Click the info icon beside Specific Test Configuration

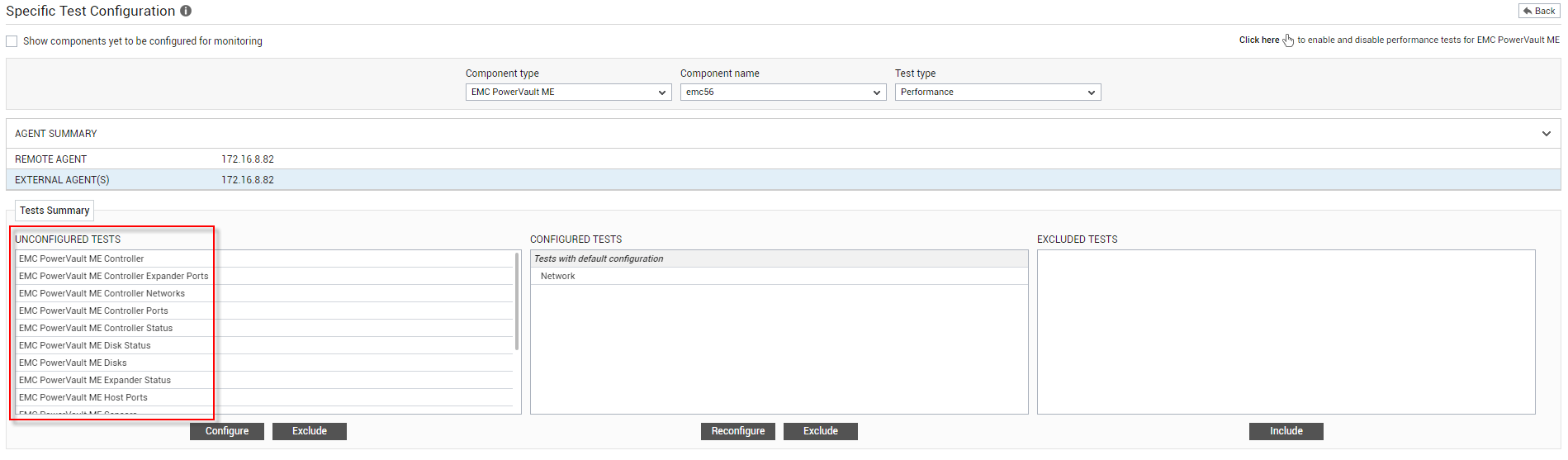pos(186,11)
